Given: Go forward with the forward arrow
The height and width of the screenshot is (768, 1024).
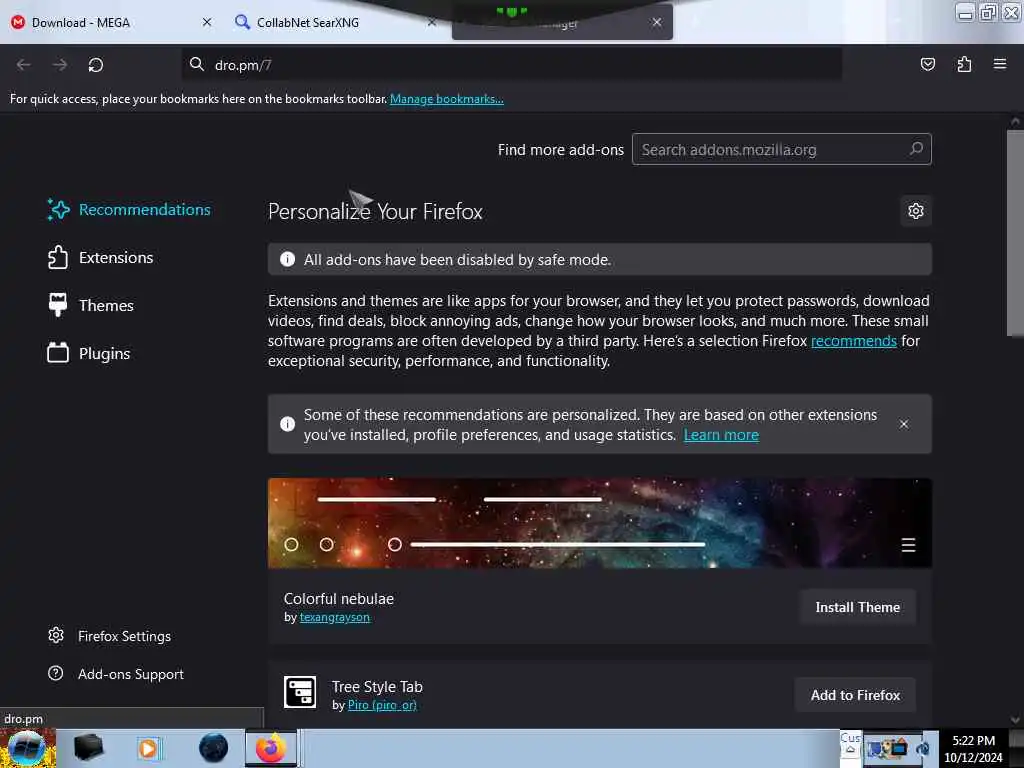Looking at the screenshot, I should coord(60,65).
